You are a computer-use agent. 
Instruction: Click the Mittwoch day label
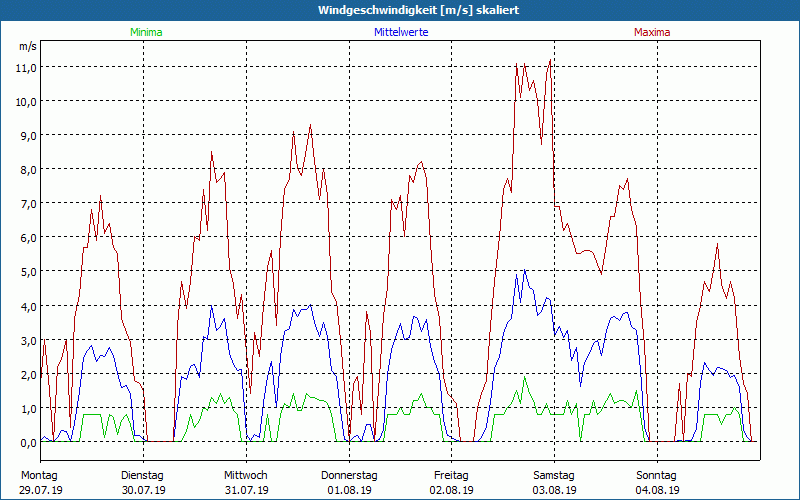pyautogui.click(x=246, y=476)
